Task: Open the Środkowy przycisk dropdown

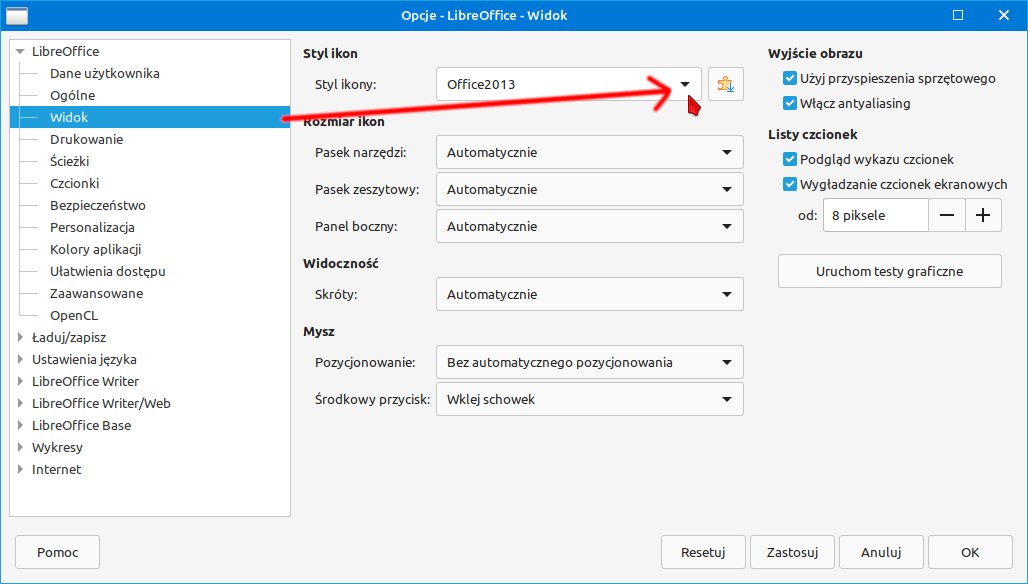Action: tap(589, 399)
